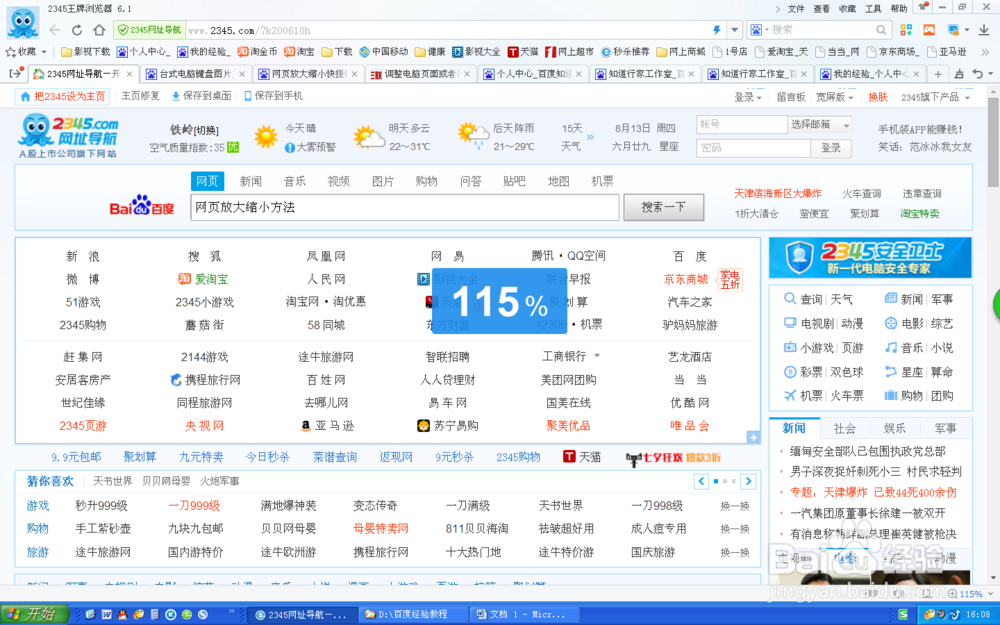Open the 工具 menu
The width and height of the screenshot is (1000, 625).
(873, 8)
